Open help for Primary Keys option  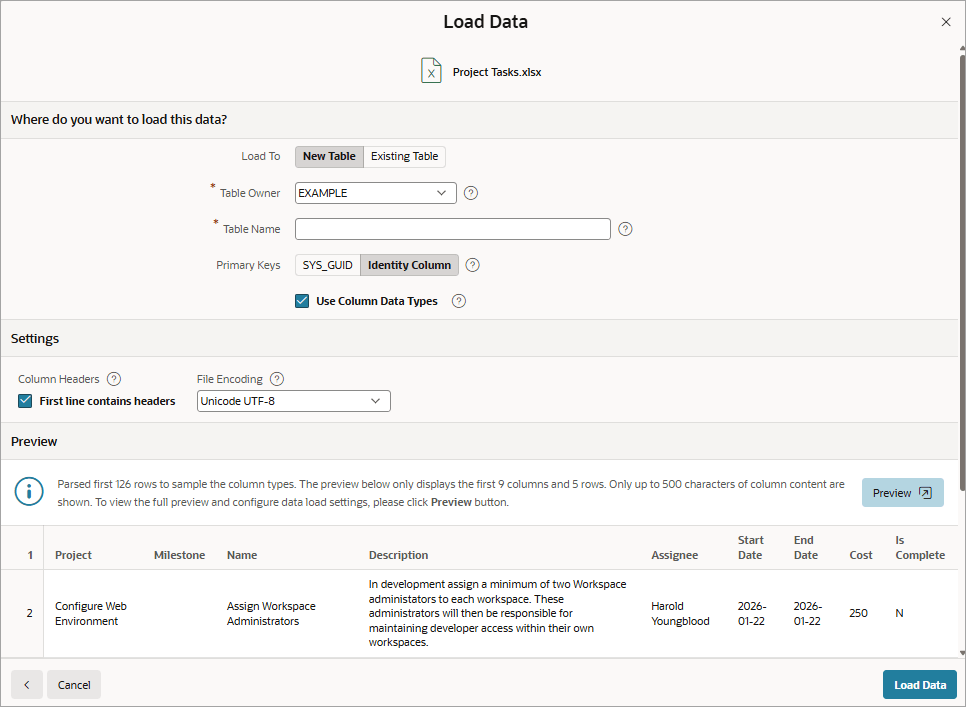473,265
